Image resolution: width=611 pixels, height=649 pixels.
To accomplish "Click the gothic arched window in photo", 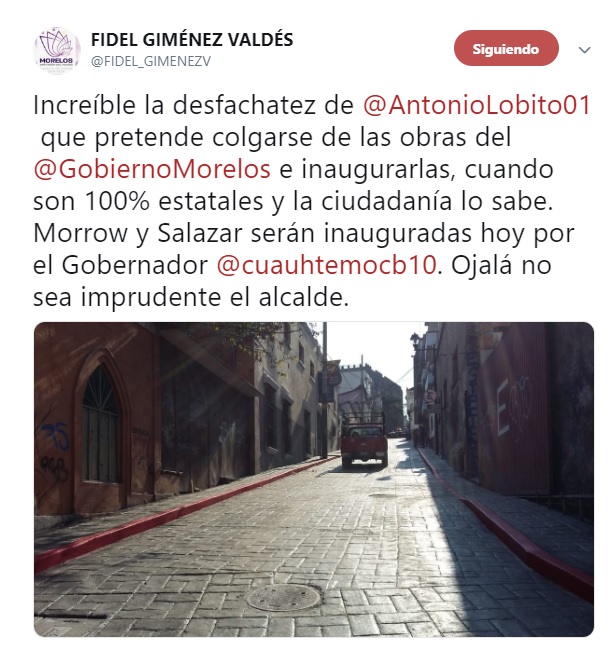I will tap(101, 424).
